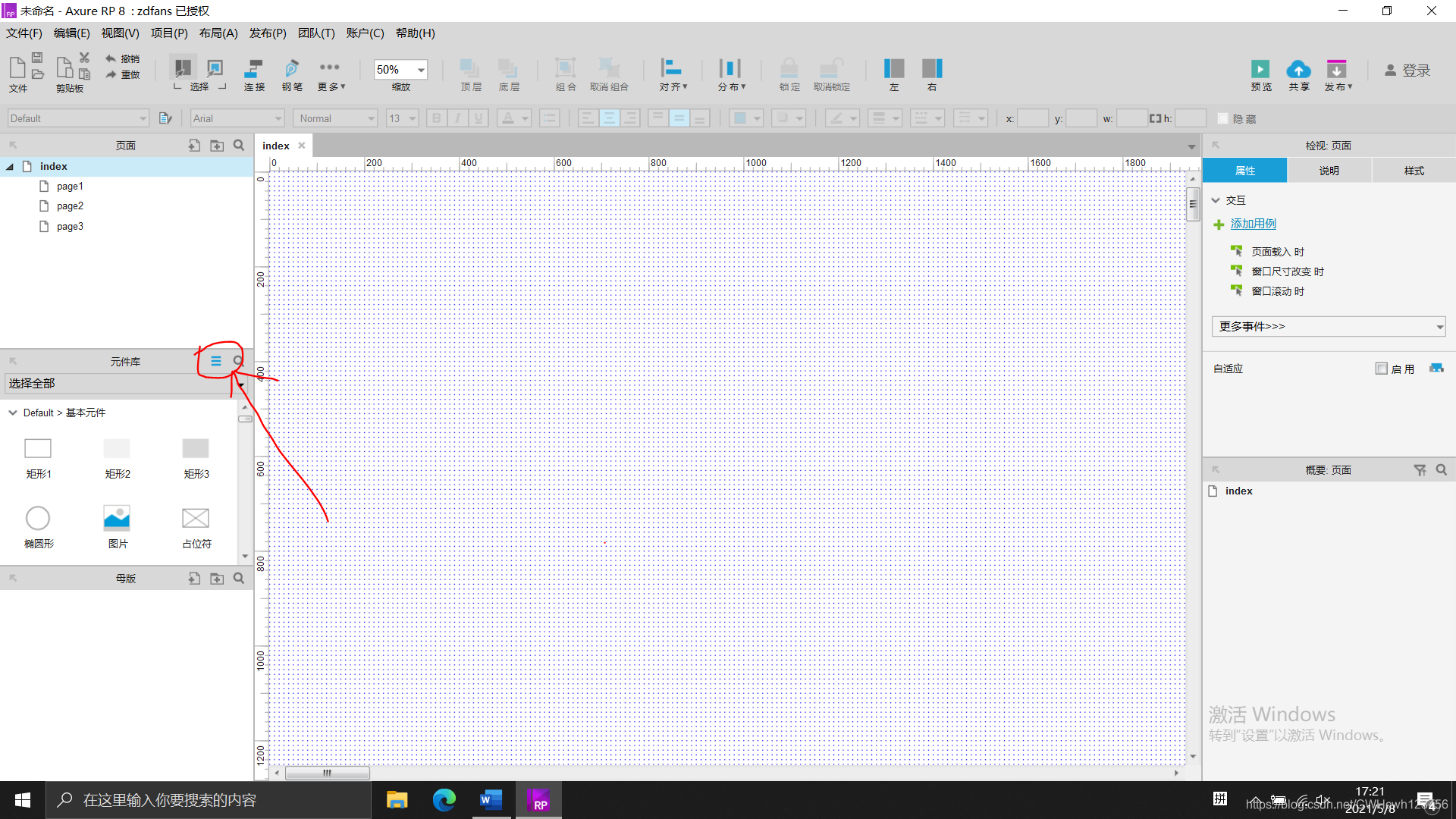
Task: Click the Login button
Action: tap(1407, 70)
